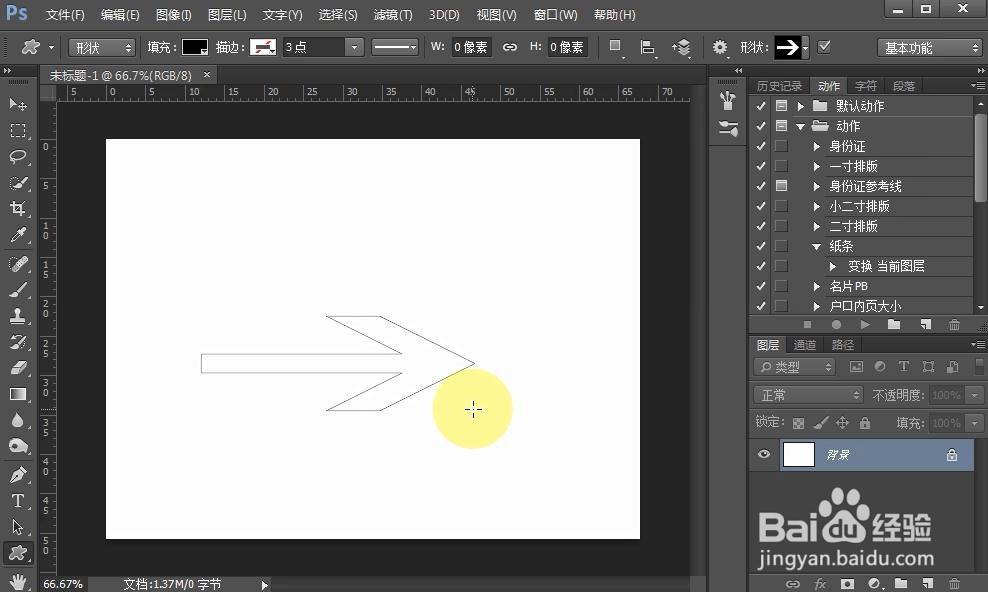
Task: Select the Eraser tool
Action: pyautogui.click(x=18, y=368)
